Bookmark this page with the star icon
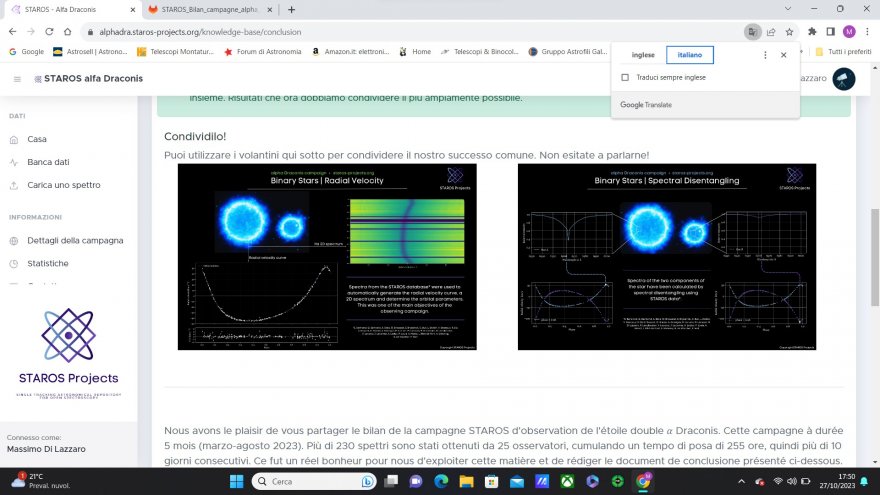880x495 pixels. (x=789, y=31)
